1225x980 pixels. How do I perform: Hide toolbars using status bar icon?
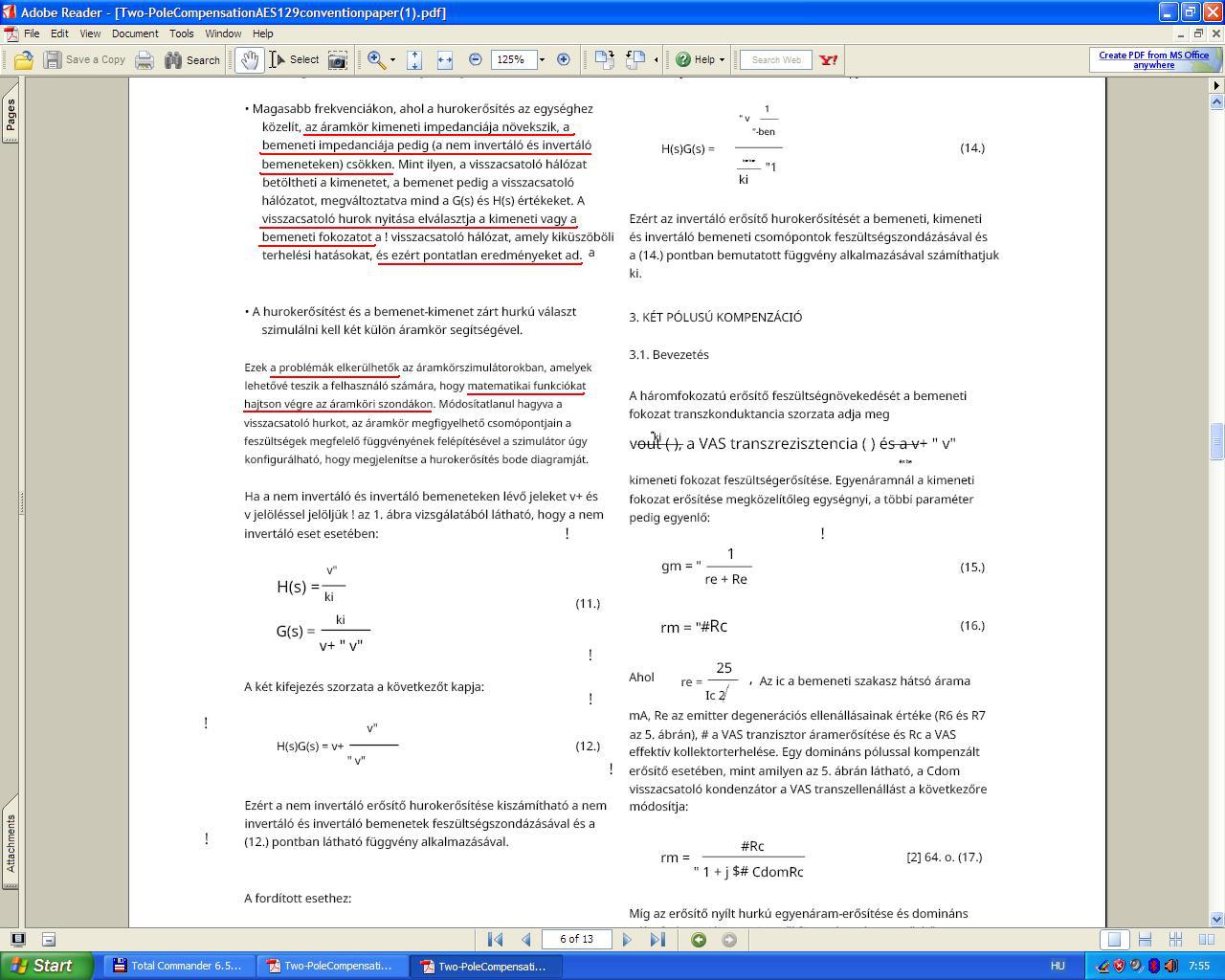[49, 940]
